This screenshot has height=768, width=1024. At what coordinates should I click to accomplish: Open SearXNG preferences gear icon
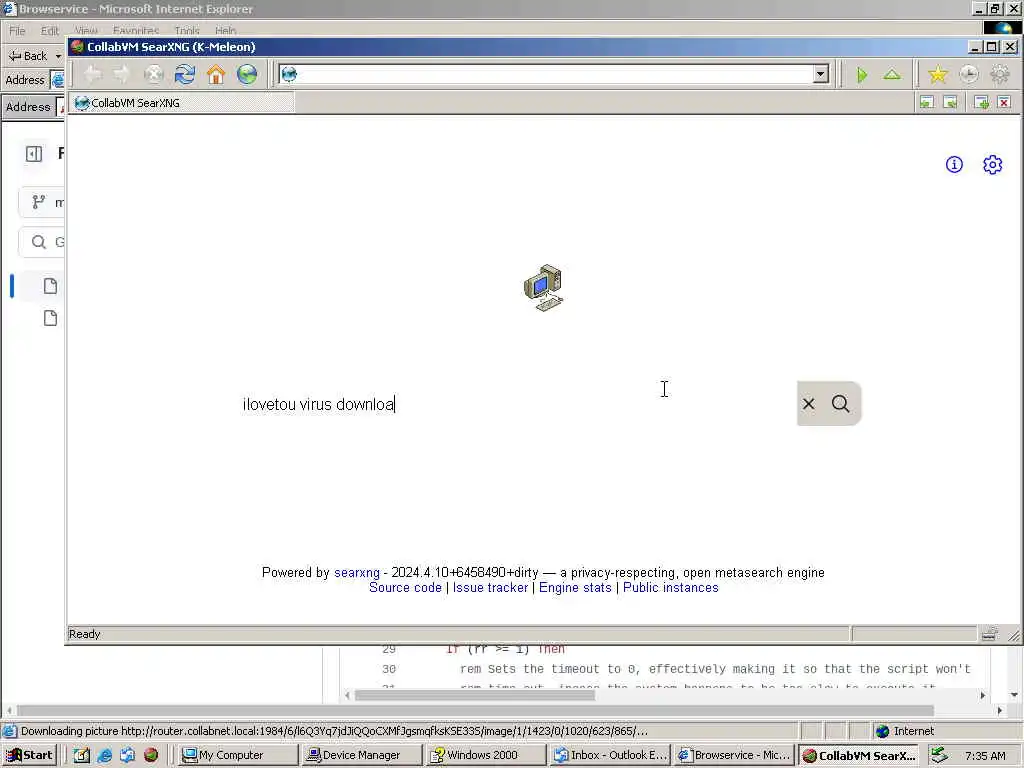pyautogui.click(x=993, y=165)
